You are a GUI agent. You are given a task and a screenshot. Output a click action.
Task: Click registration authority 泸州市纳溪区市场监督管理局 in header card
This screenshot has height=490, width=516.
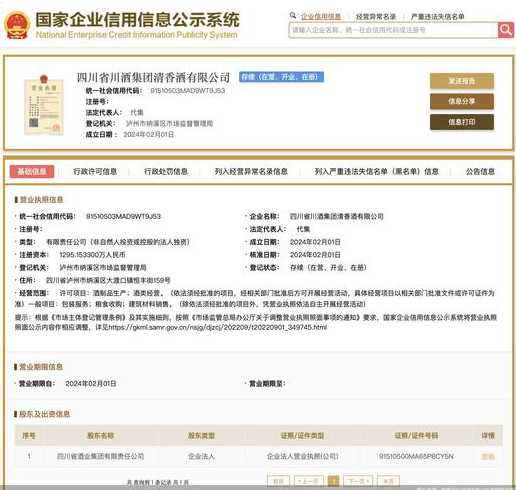click(169, 124)
